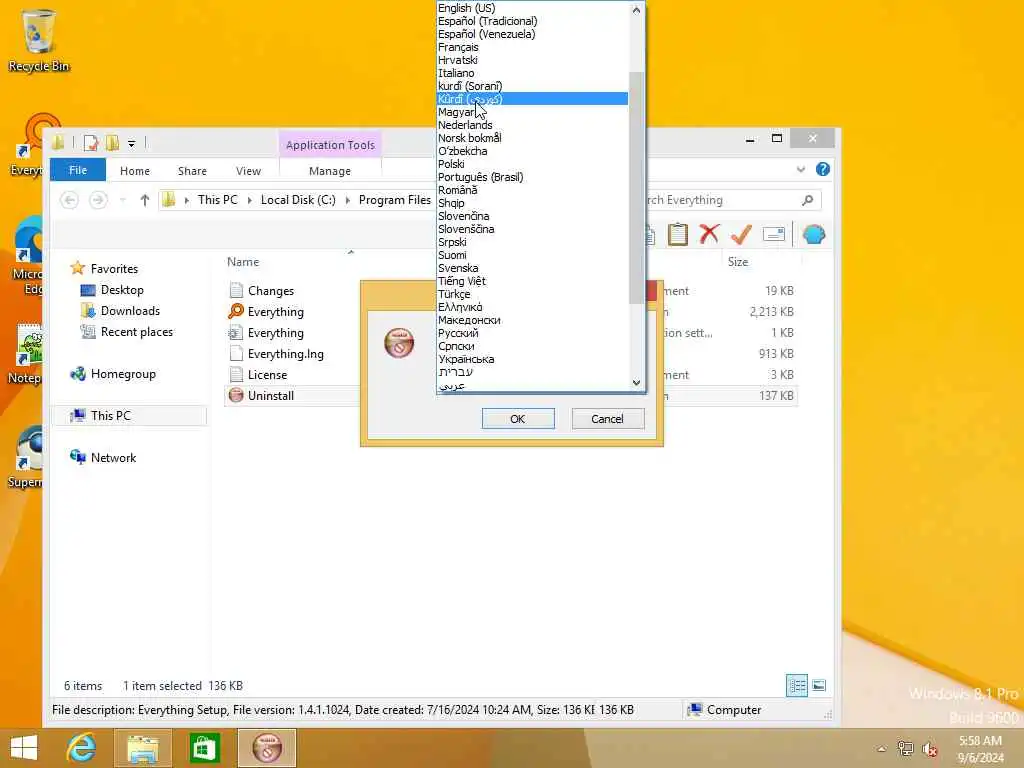
Task: Switch to details view layout icon
Action: point(797,686)
